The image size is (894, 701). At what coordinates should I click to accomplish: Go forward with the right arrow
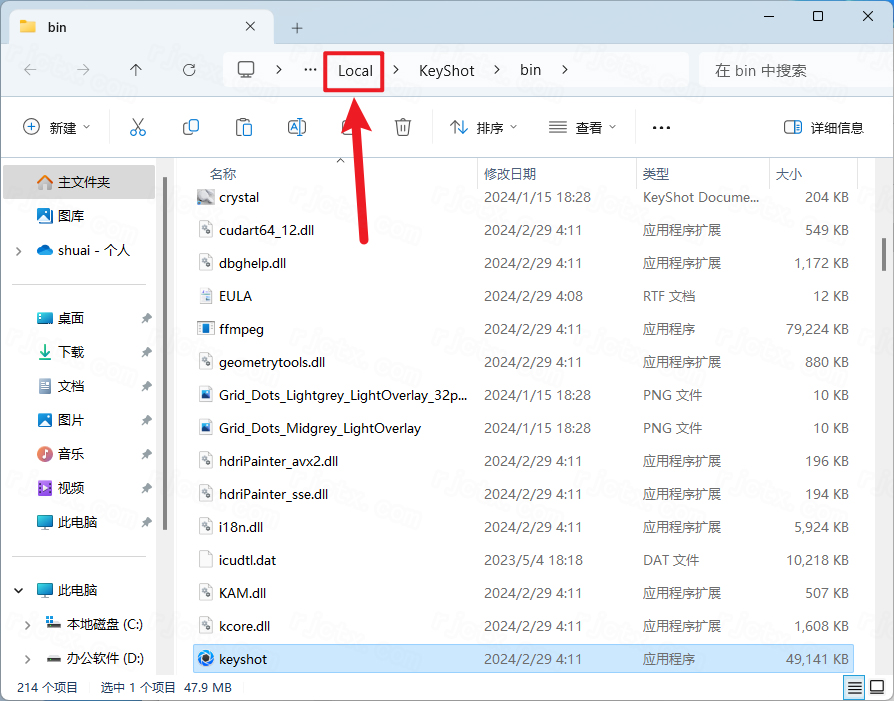pyautogui.click(x=83, y=70)
